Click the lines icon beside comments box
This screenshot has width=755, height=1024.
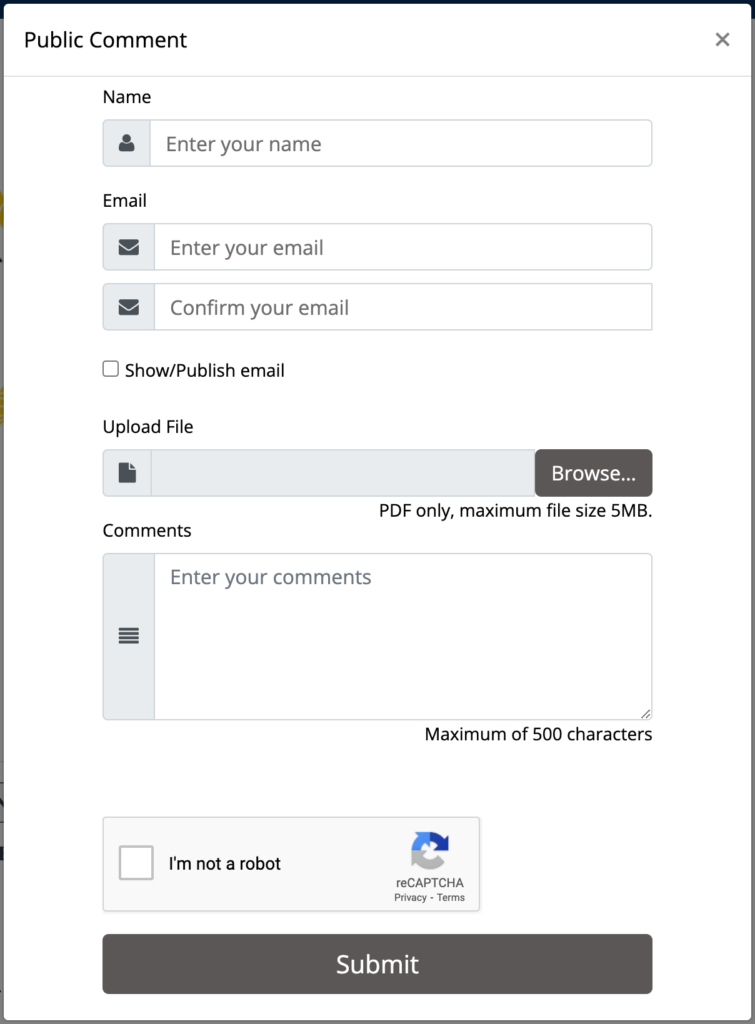[x=129, y=635]
